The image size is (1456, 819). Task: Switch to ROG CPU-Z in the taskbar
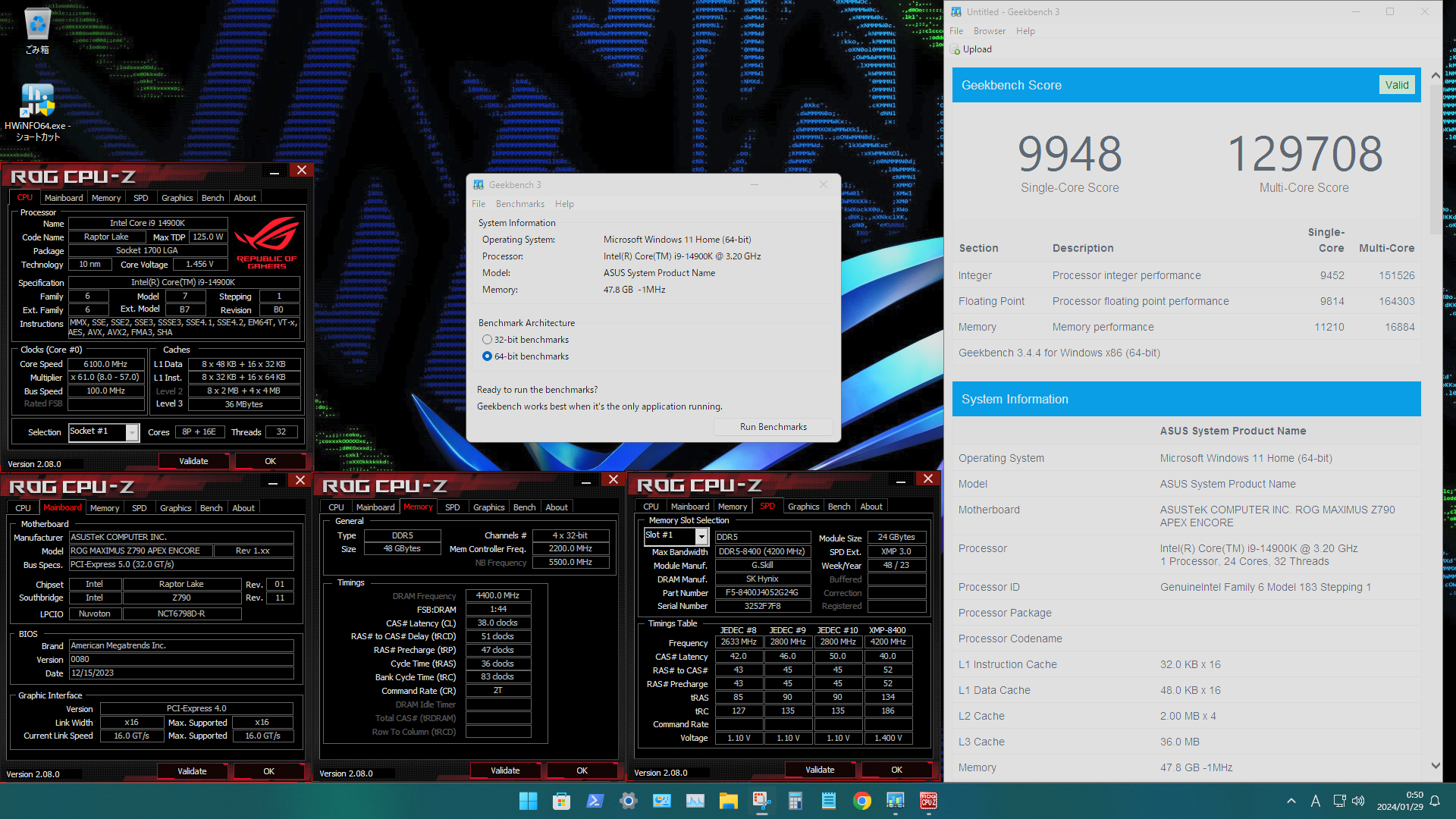(x=928, y=801)
